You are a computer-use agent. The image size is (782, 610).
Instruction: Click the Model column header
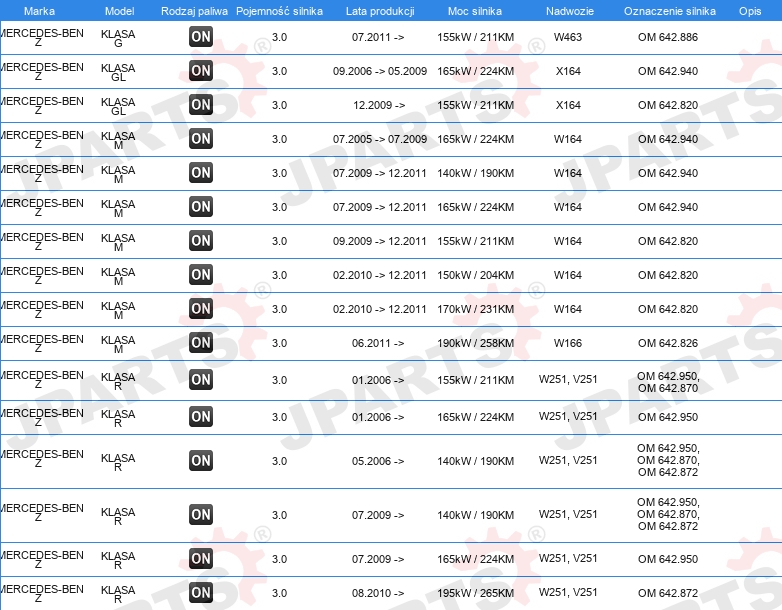(120, 11)
